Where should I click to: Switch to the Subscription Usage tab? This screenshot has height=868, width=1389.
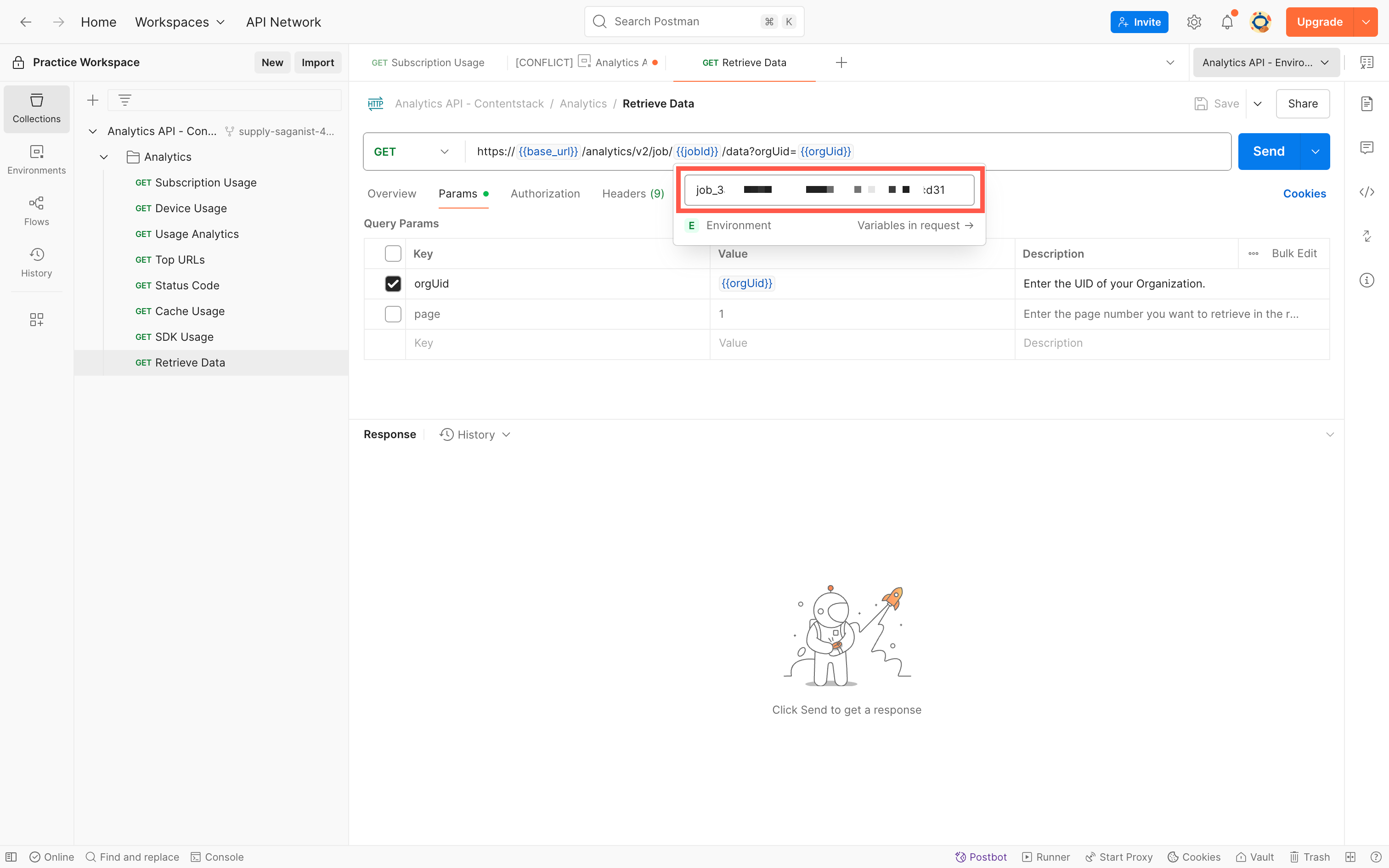pos(428,62)
